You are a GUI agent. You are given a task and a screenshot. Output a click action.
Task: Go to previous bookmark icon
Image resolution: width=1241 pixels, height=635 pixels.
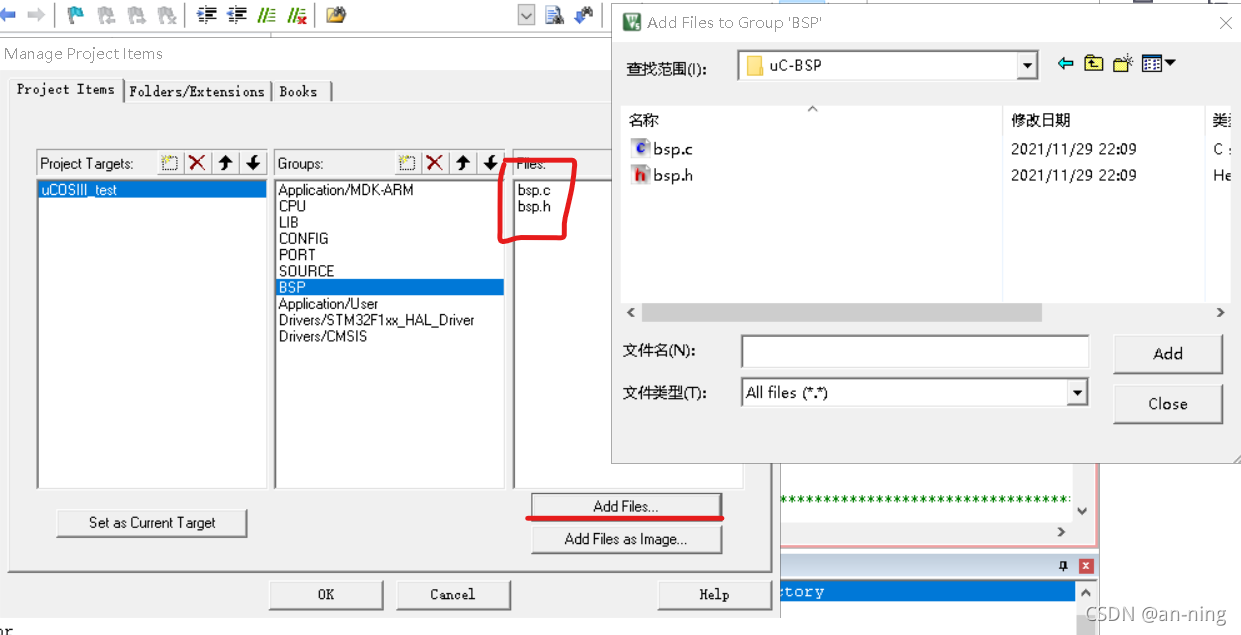click(105, 15)
